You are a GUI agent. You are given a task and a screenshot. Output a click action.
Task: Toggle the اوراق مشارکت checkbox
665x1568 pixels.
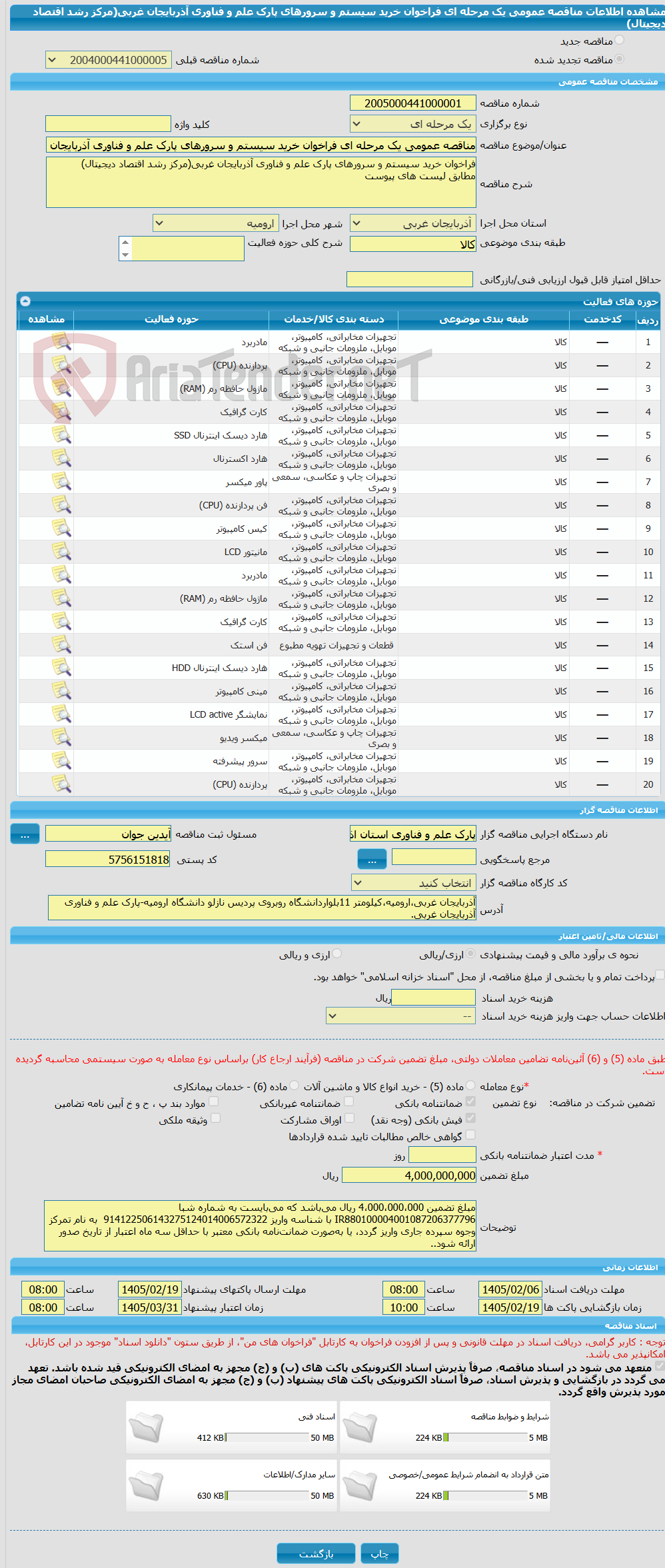point(349,1118)
